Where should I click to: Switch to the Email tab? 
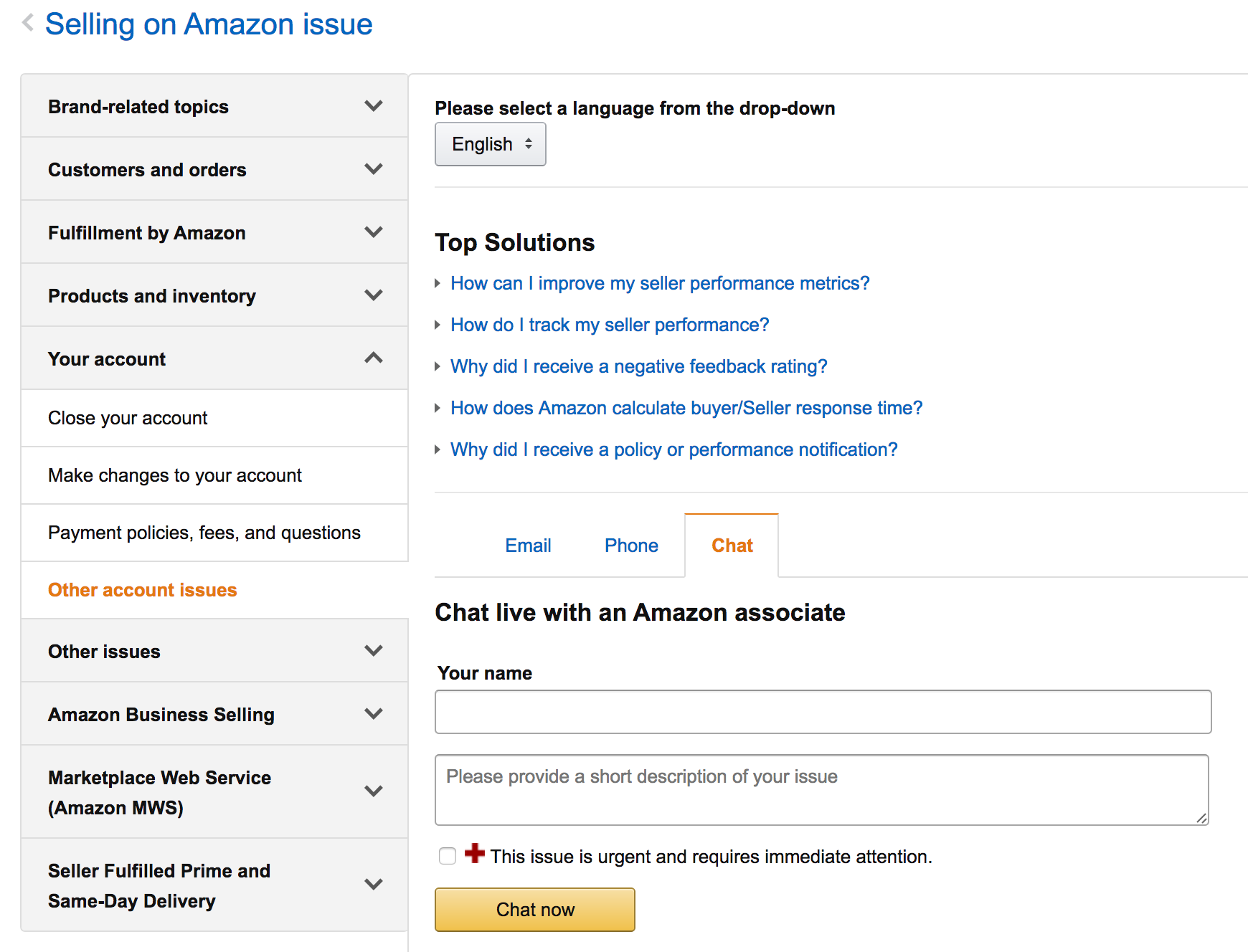tap(528, 546)
